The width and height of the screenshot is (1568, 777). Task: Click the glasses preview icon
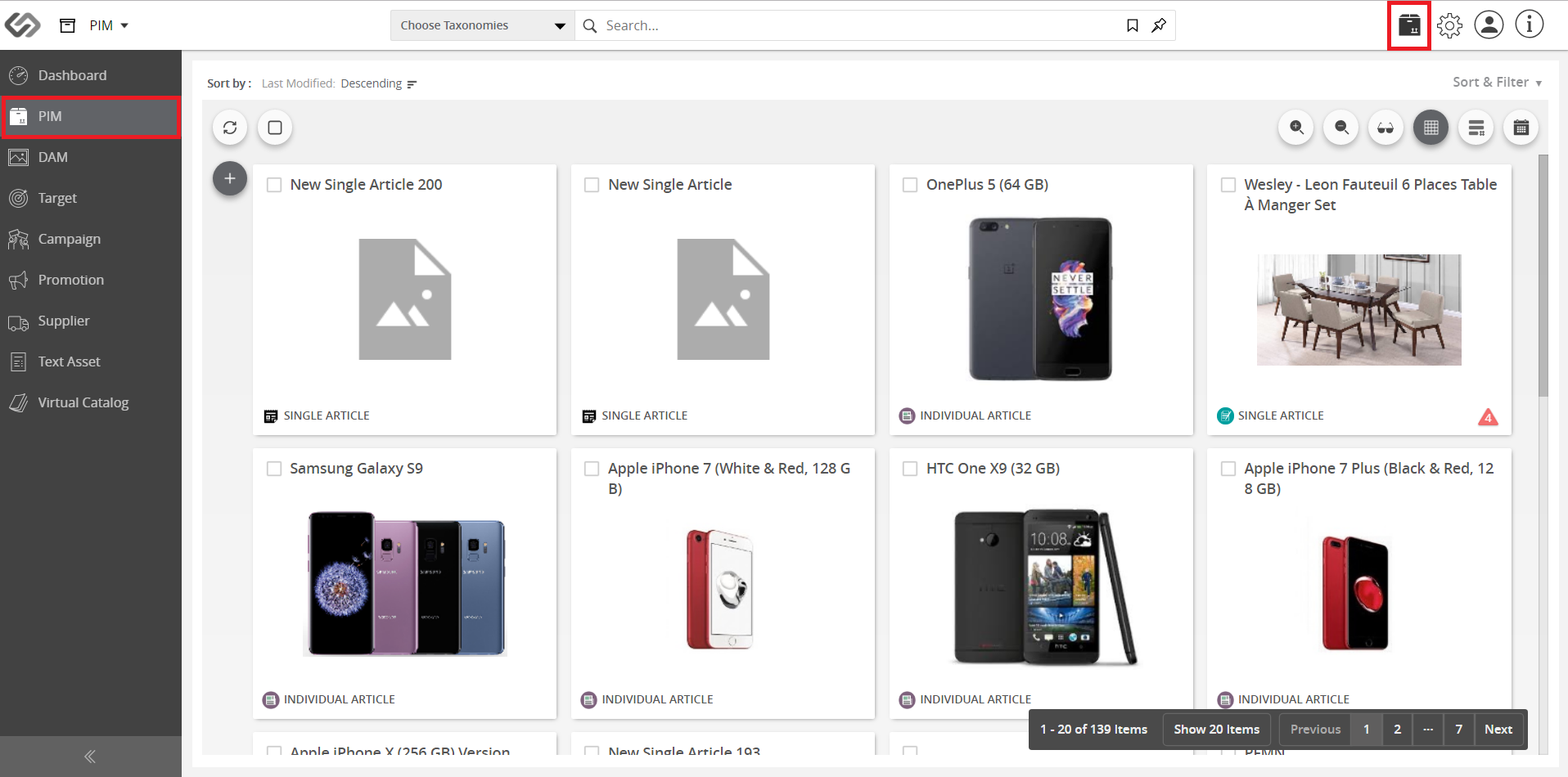(1386, 128)
